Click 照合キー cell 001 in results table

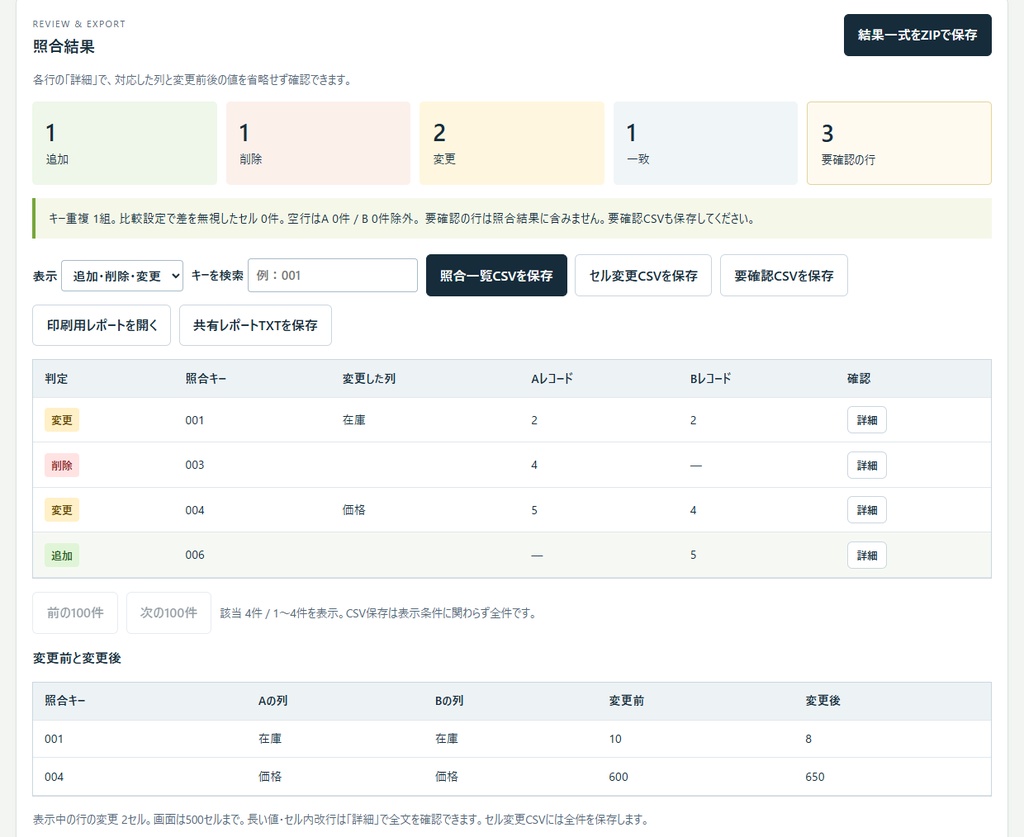[195, 420]
